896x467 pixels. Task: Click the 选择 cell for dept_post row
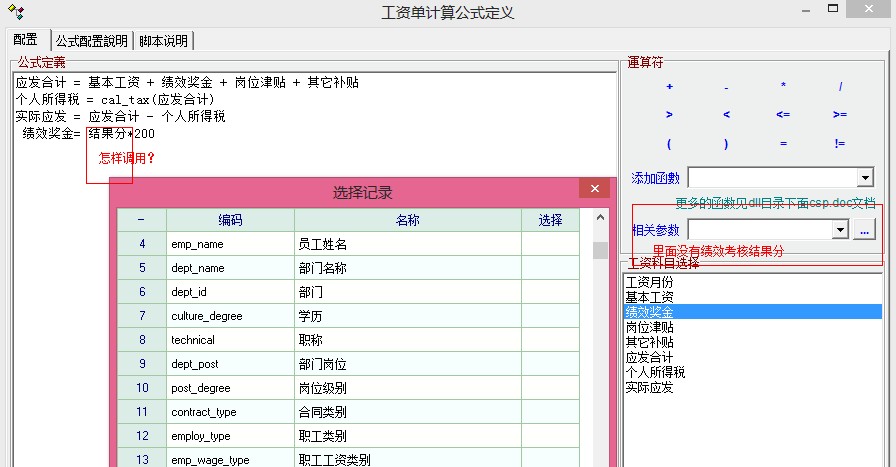tap(550, 364)
